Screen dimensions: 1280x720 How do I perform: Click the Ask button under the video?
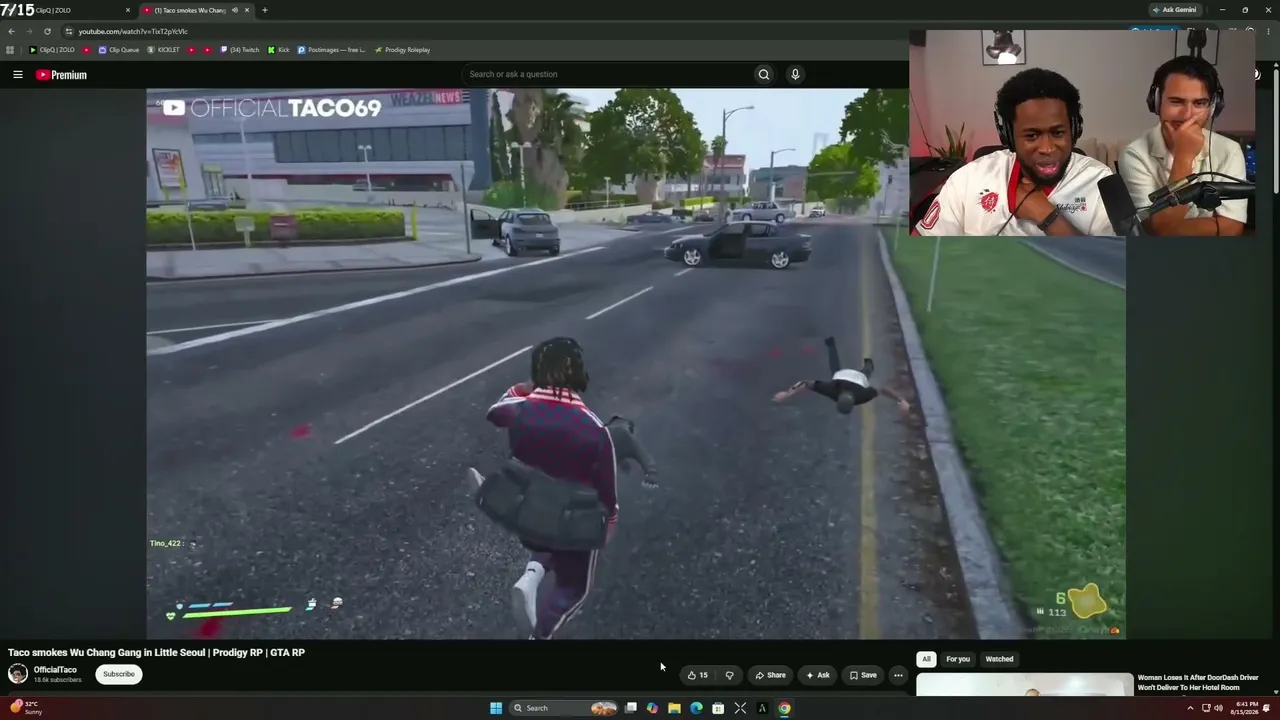click(818, 675)
